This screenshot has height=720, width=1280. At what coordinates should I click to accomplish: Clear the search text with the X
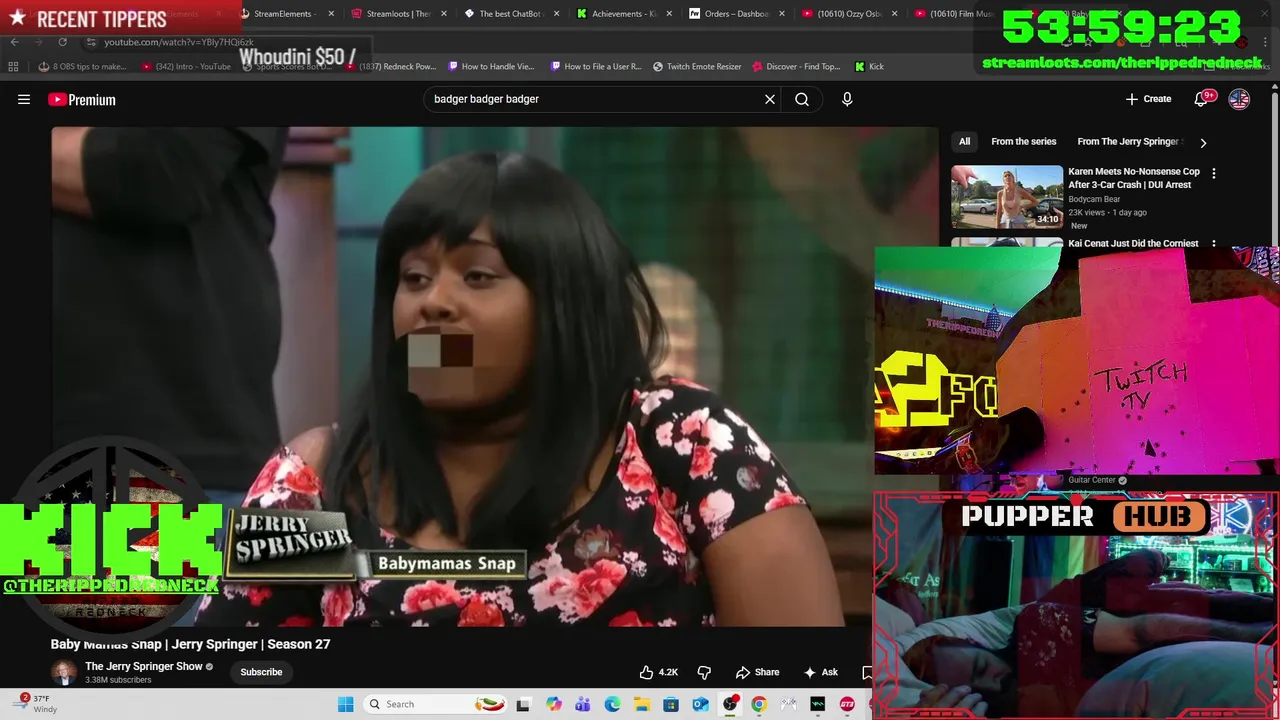click(770, 99)
